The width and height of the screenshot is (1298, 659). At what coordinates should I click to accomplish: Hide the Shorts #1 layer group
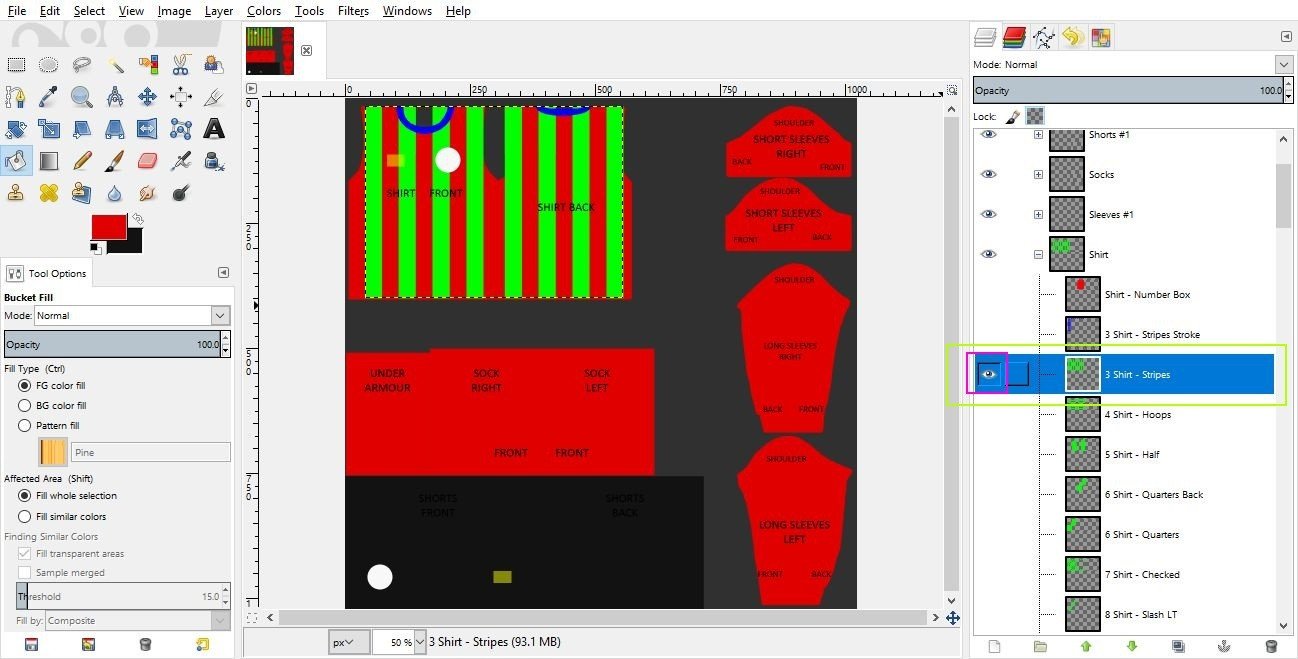click(989, 134)
